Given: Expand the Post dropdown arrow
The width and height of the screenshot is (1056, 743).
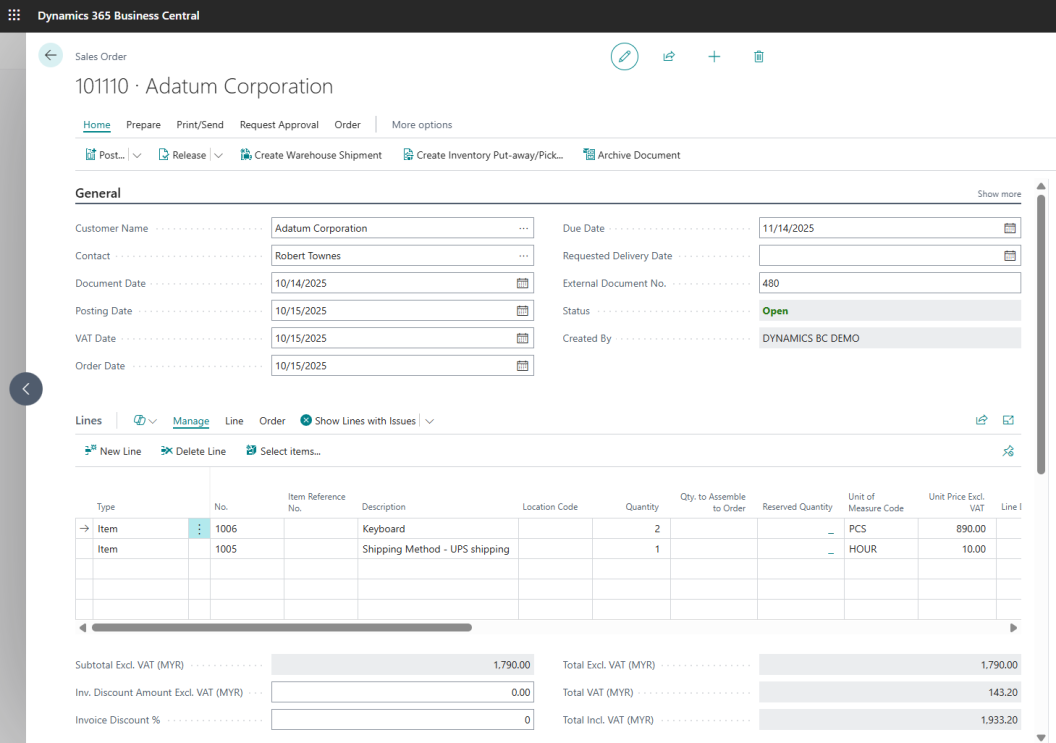Looking at the screenshot, I should point(137,155).
